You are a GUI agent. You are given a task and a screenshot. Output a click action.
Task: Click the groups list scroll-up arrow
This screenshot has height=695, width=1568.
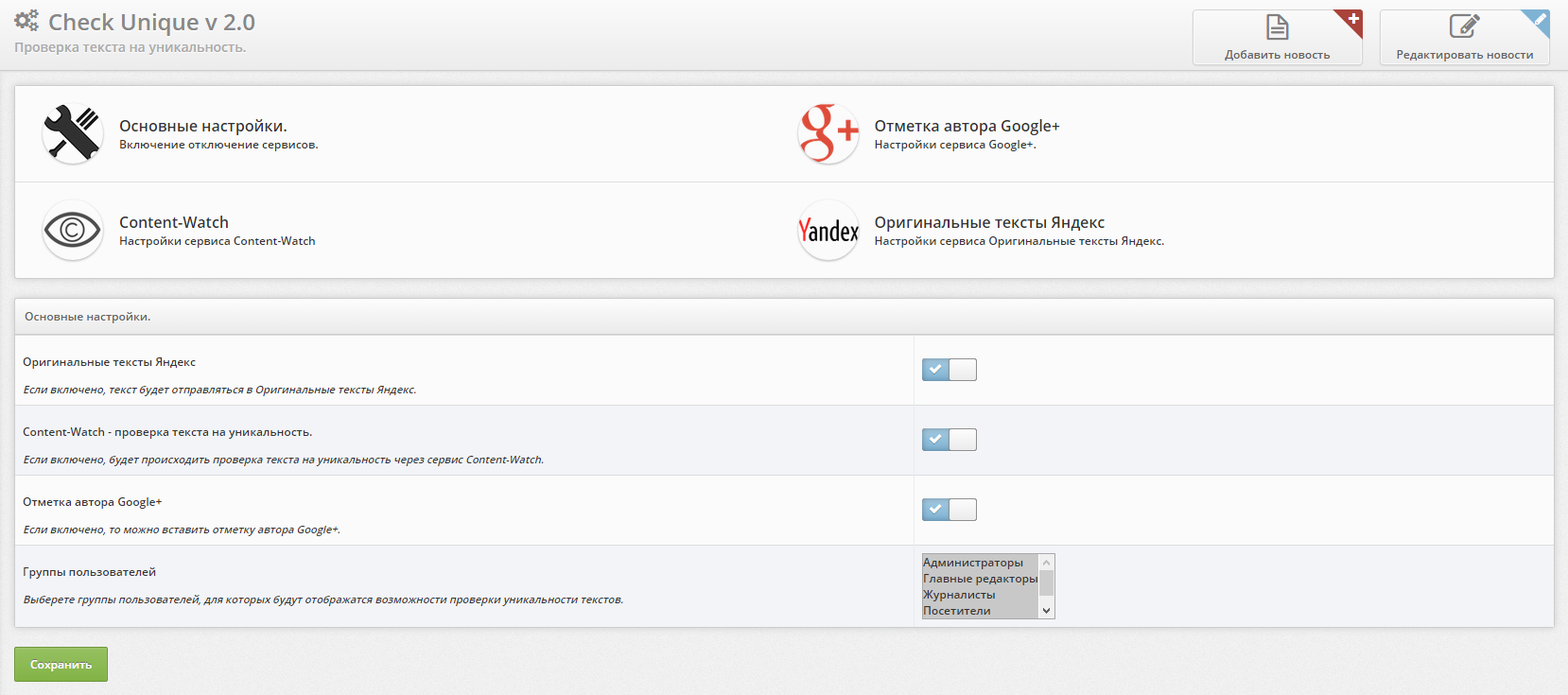coord(1046,563)
